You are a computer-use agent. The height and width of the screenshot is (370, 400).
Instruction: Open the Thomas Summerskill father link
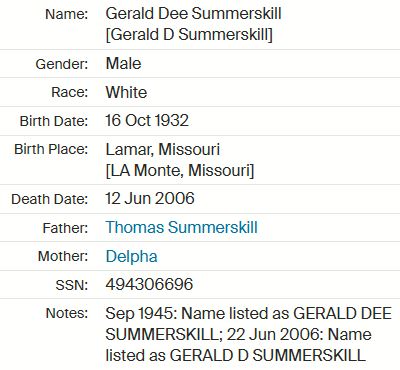click(182, 228)
